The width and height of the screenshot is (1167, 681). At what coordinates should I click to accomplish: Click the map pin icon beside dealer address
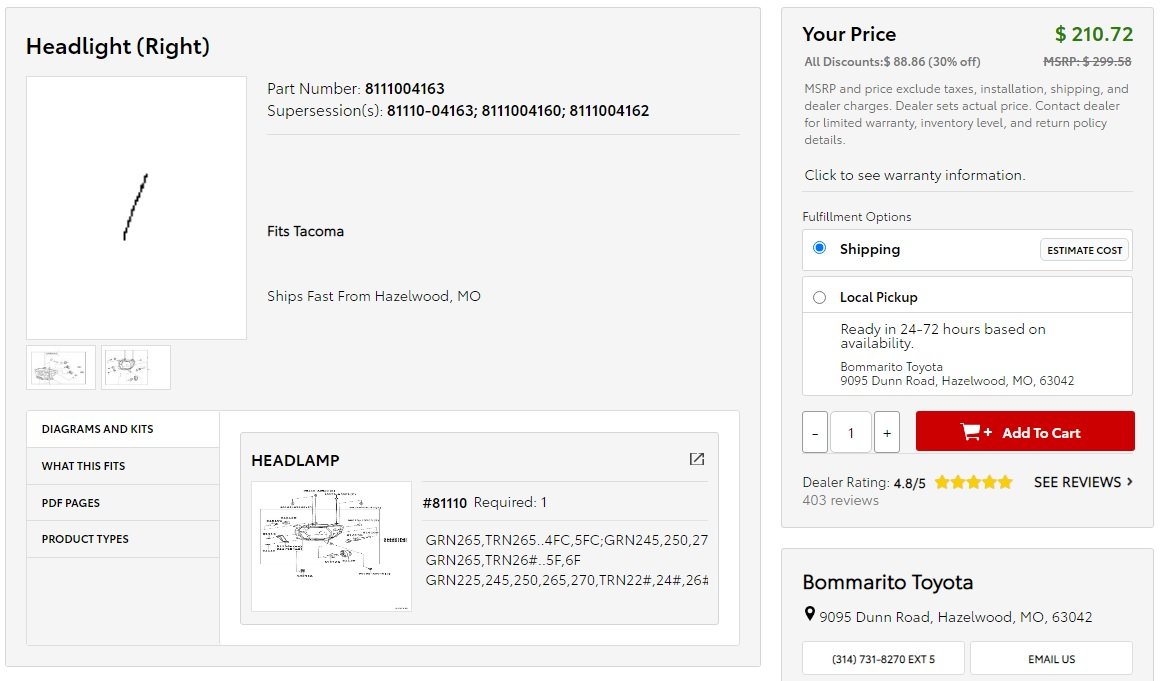point(810,615)
